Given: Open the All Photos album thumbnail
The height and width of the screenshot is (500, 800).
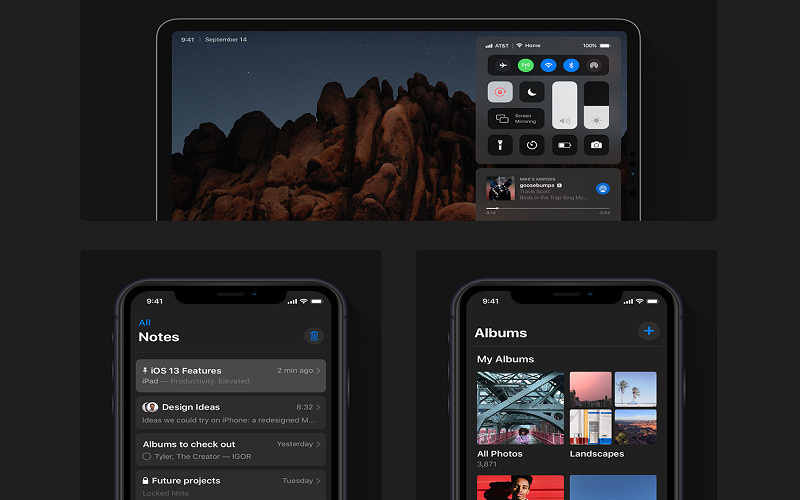Looking at the screenshot, I should coord(520,409).
